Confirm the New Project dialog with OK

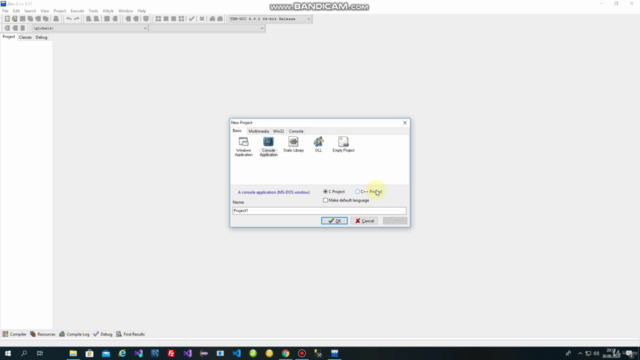pos(334,221)
